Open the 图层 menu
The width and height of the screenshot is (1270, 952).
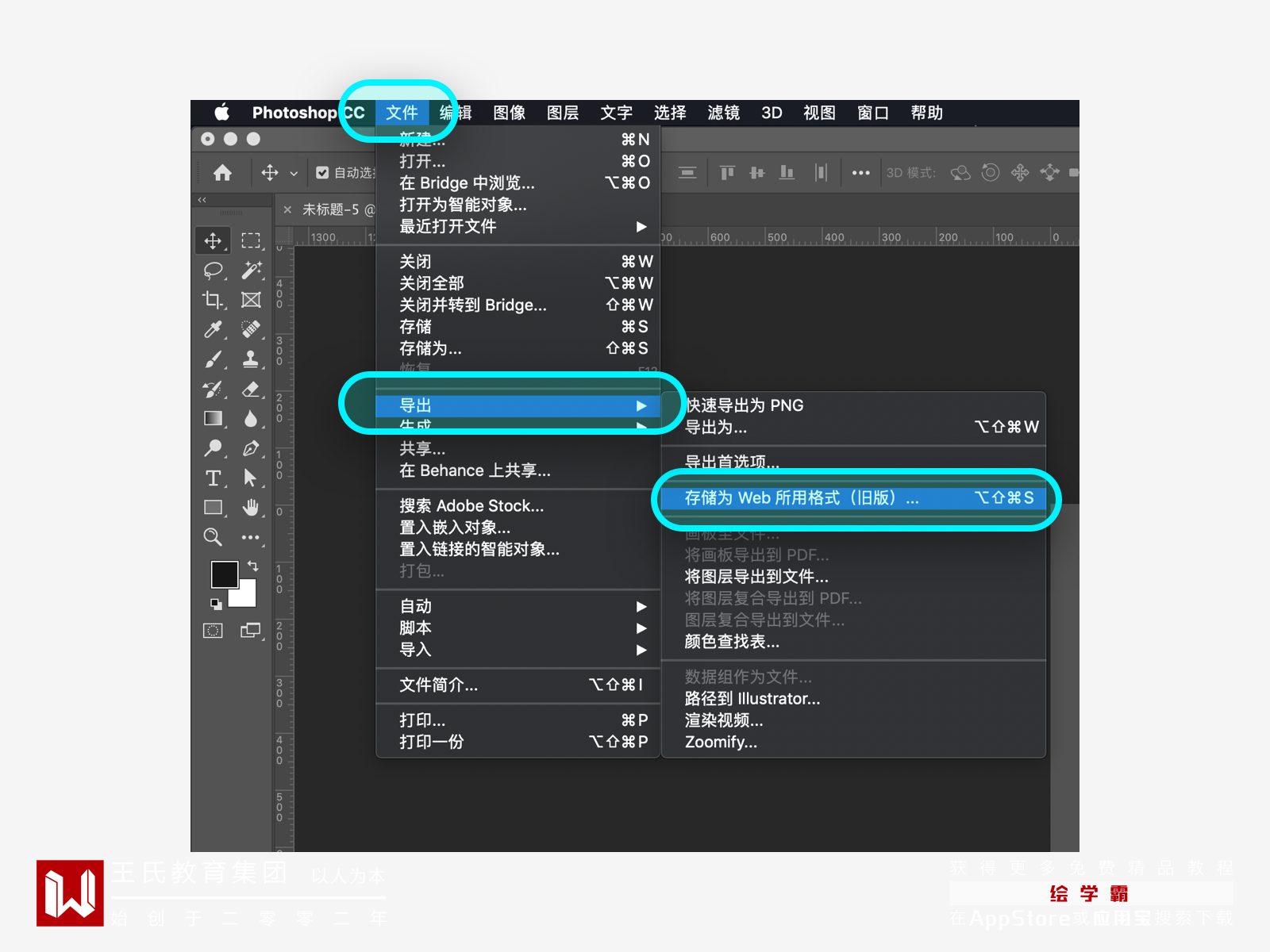[x=563, y=113]
